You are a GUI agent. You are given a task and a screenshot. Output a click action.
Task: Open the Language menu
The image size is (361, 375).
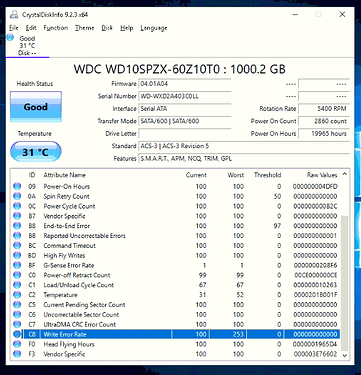pyautogui.click(x=154, y=28)
